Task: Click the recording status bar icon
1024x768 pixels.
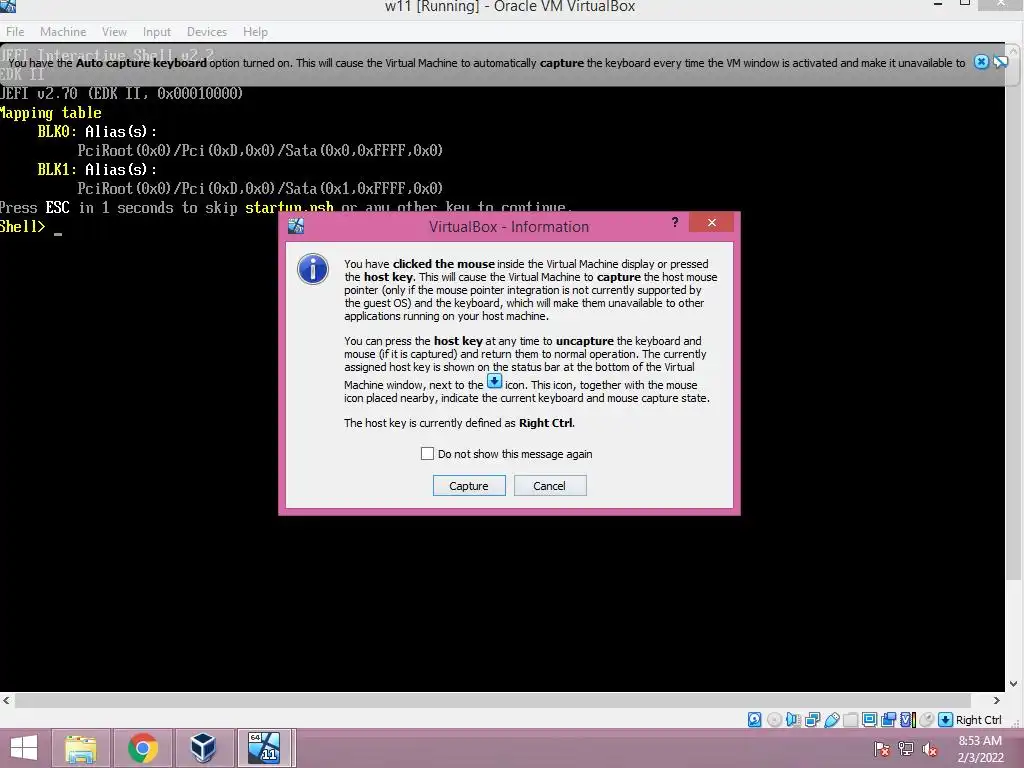Action: [x=888, y=720]
